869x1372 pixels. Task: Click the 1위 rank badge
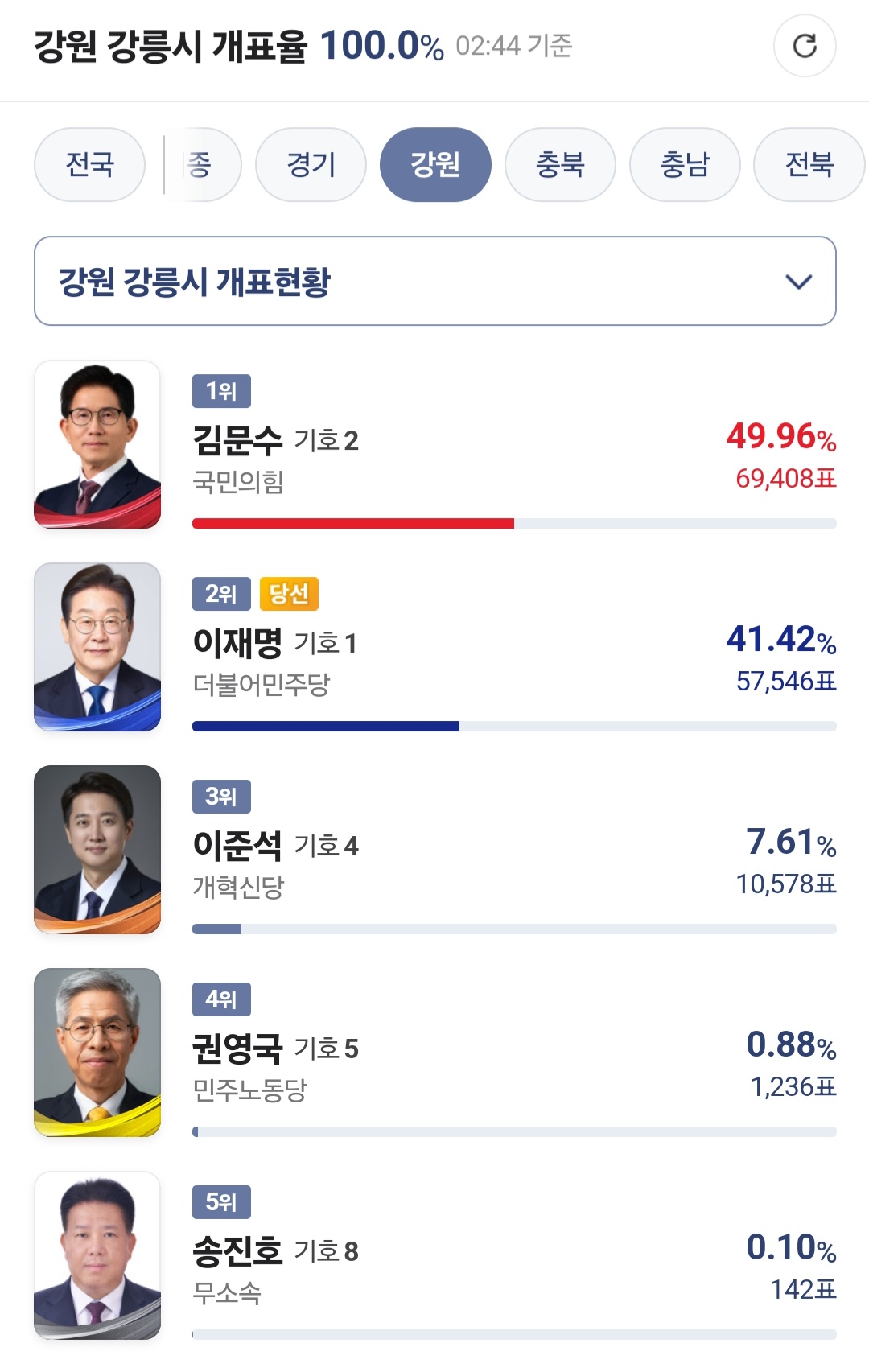pos(221,391)
